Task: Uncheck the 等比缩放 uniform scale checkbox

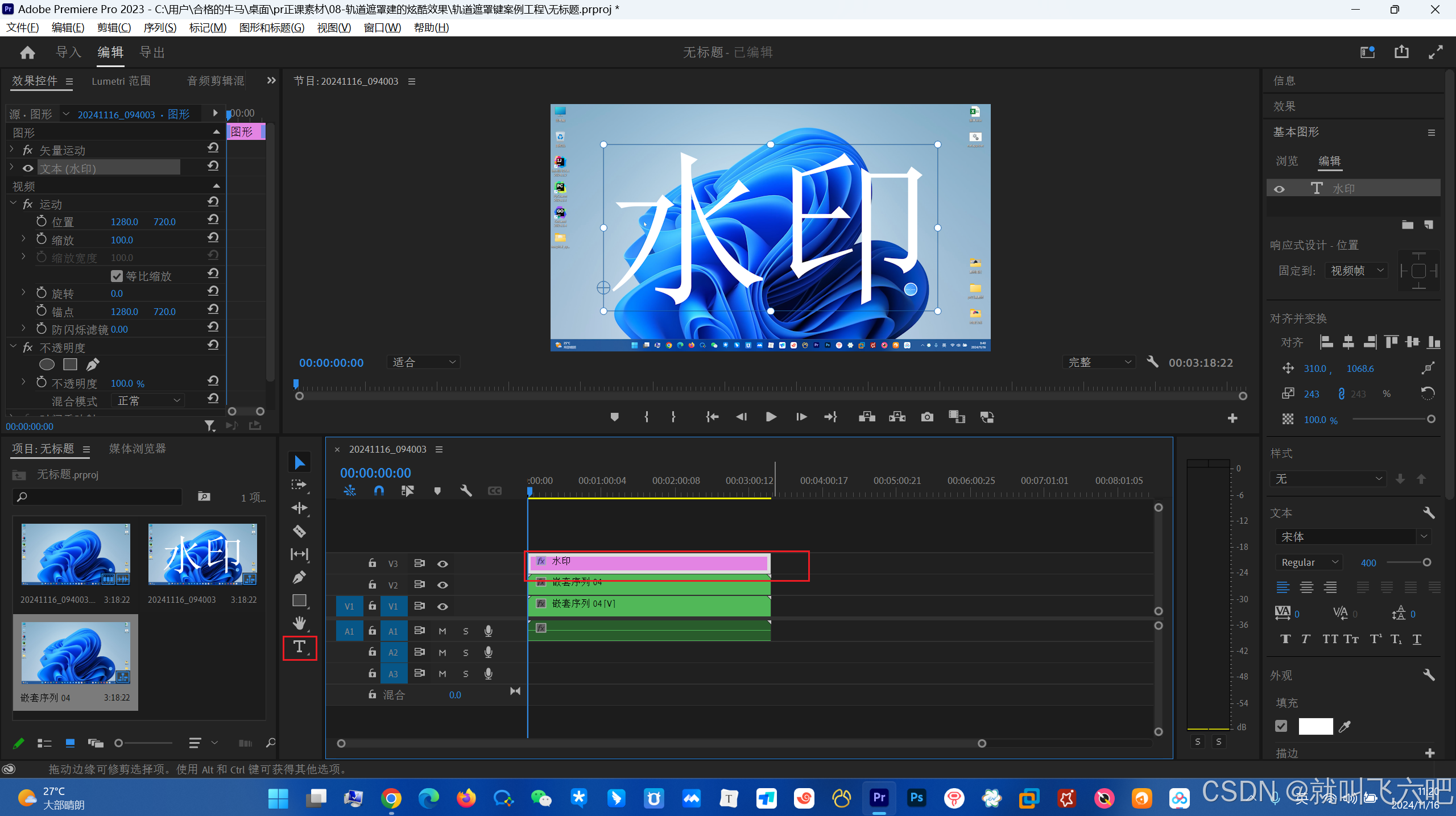Action: pyautogui.click(x=117, y=276)
